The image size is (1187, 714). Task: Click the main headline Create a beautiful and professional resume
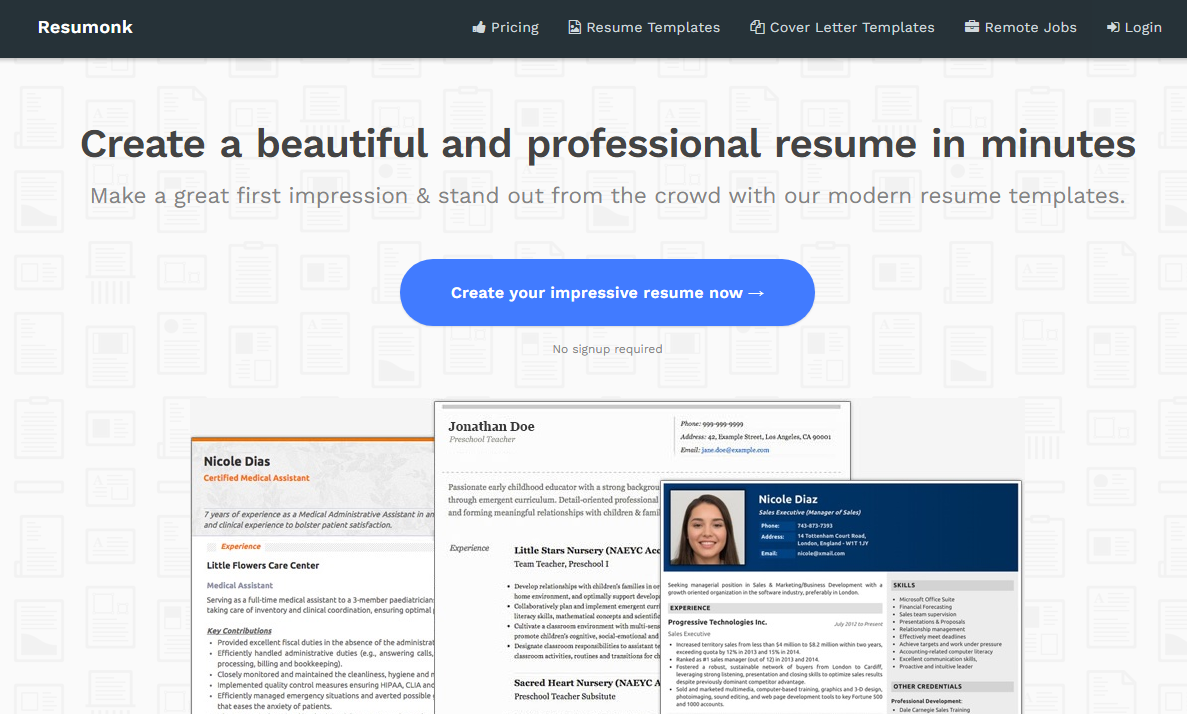[x=607, y=144]
